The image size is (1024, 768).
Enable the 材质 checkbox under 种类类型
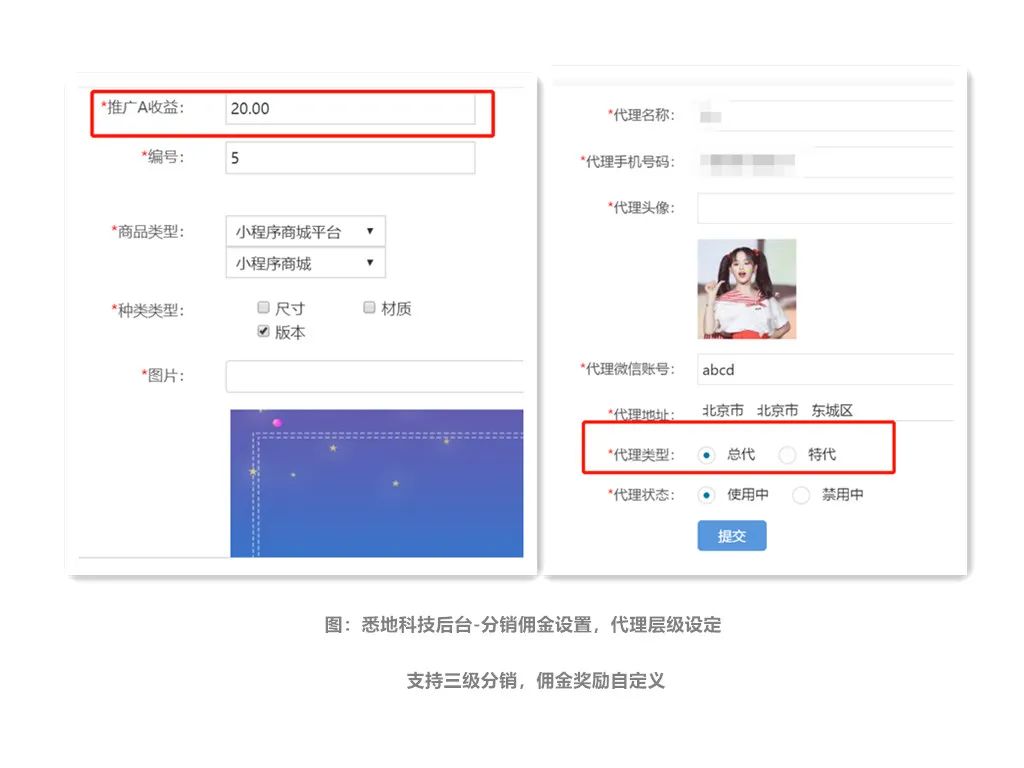[369, 308]
